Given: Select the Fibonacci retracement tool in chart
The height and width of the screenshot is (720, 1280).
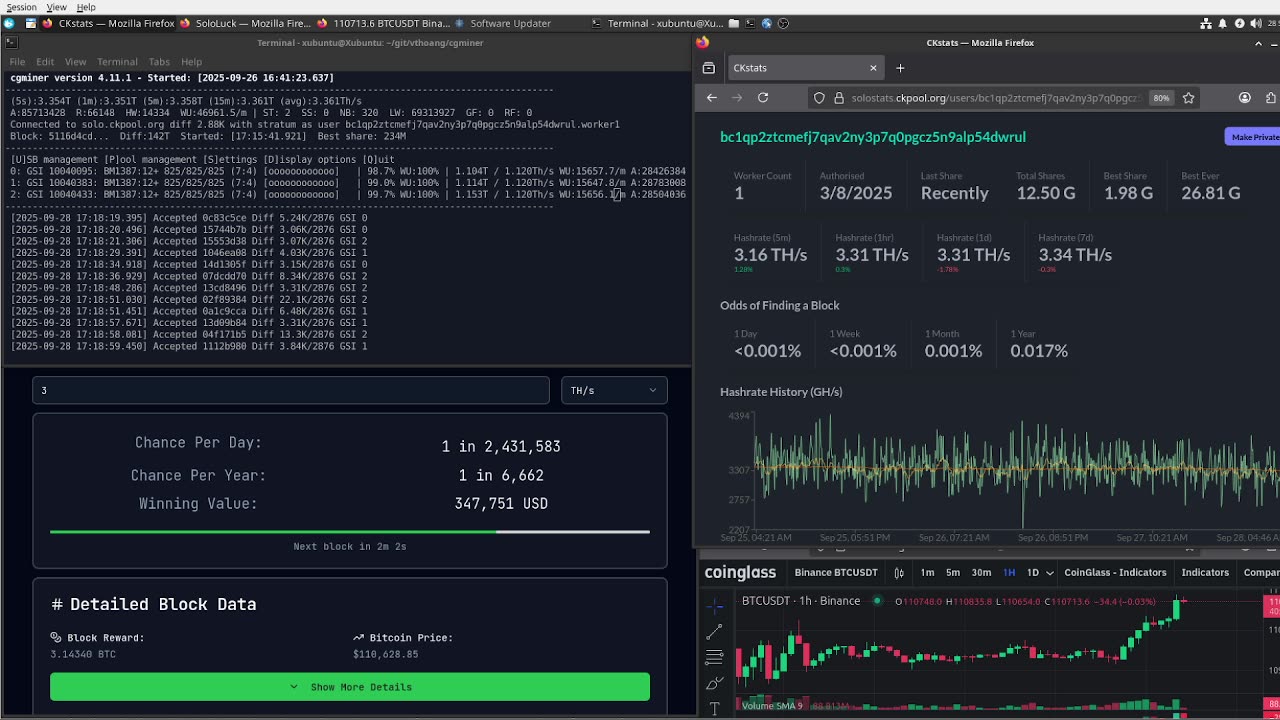Looking at the screenshot, I should point(714,657).
